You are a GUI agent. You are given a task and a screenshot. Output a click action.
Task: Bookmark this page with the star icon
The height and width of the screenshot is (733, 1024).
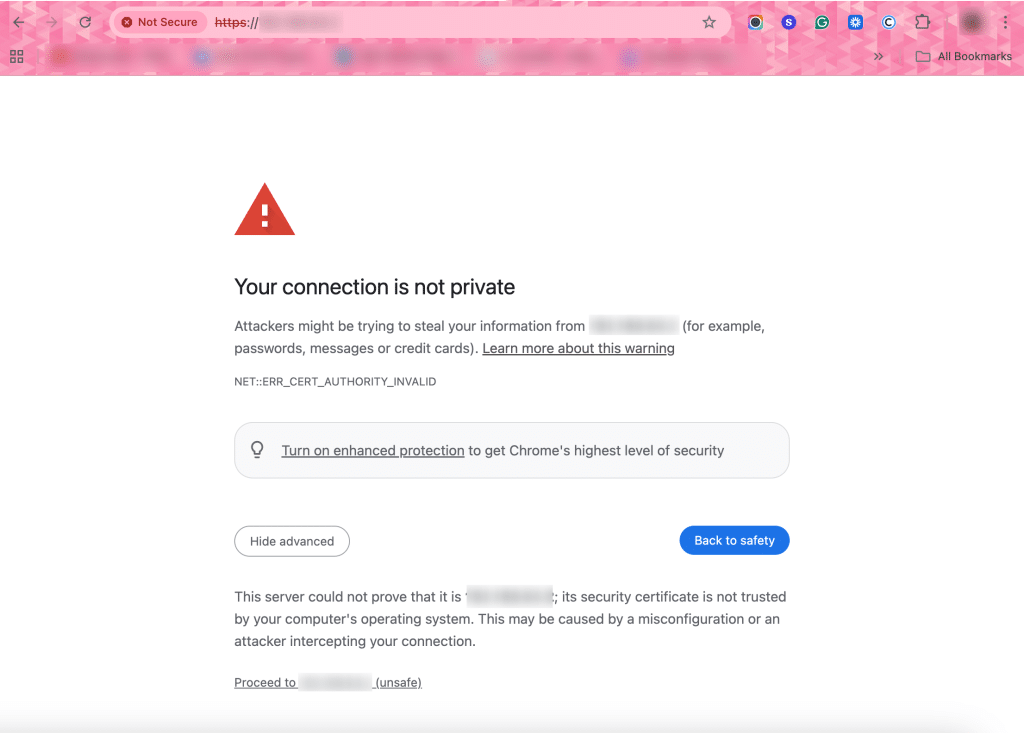click(x=709, y=22)
